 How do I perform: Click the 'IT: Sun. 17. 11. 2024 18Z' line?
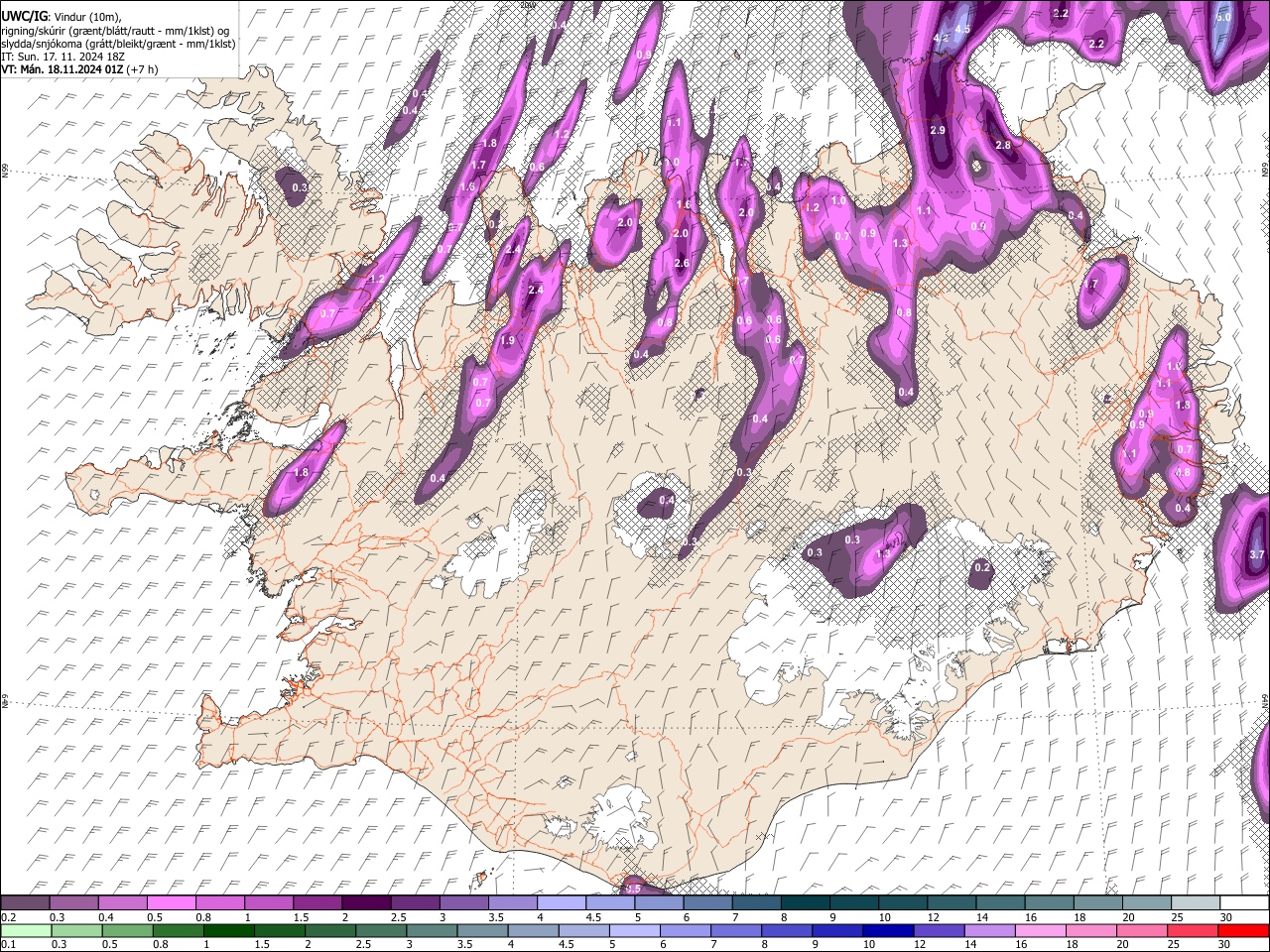click(x=63, y=57)
